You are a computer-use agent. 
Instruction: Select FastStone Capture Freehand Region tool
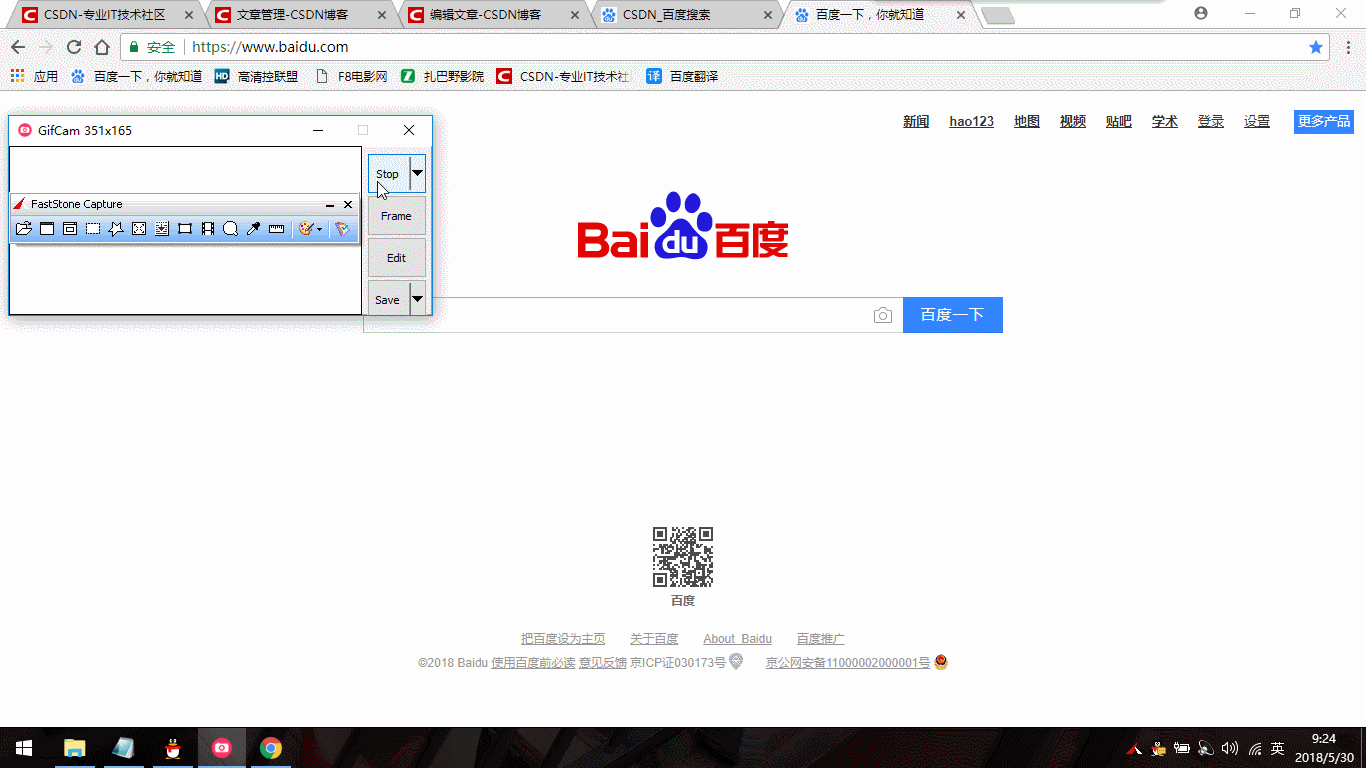[116, 229]
